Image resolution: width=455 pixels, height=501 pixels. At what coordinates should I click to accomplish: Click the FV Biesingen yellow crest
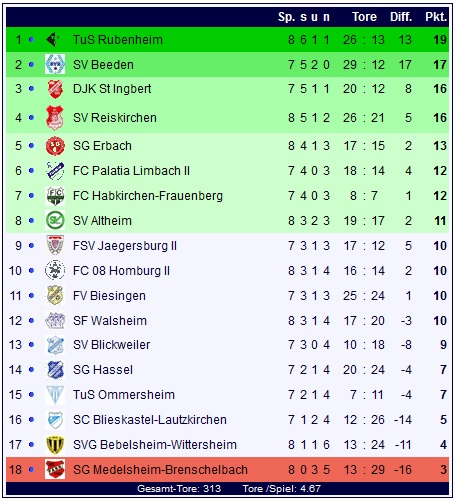(55, 295)
